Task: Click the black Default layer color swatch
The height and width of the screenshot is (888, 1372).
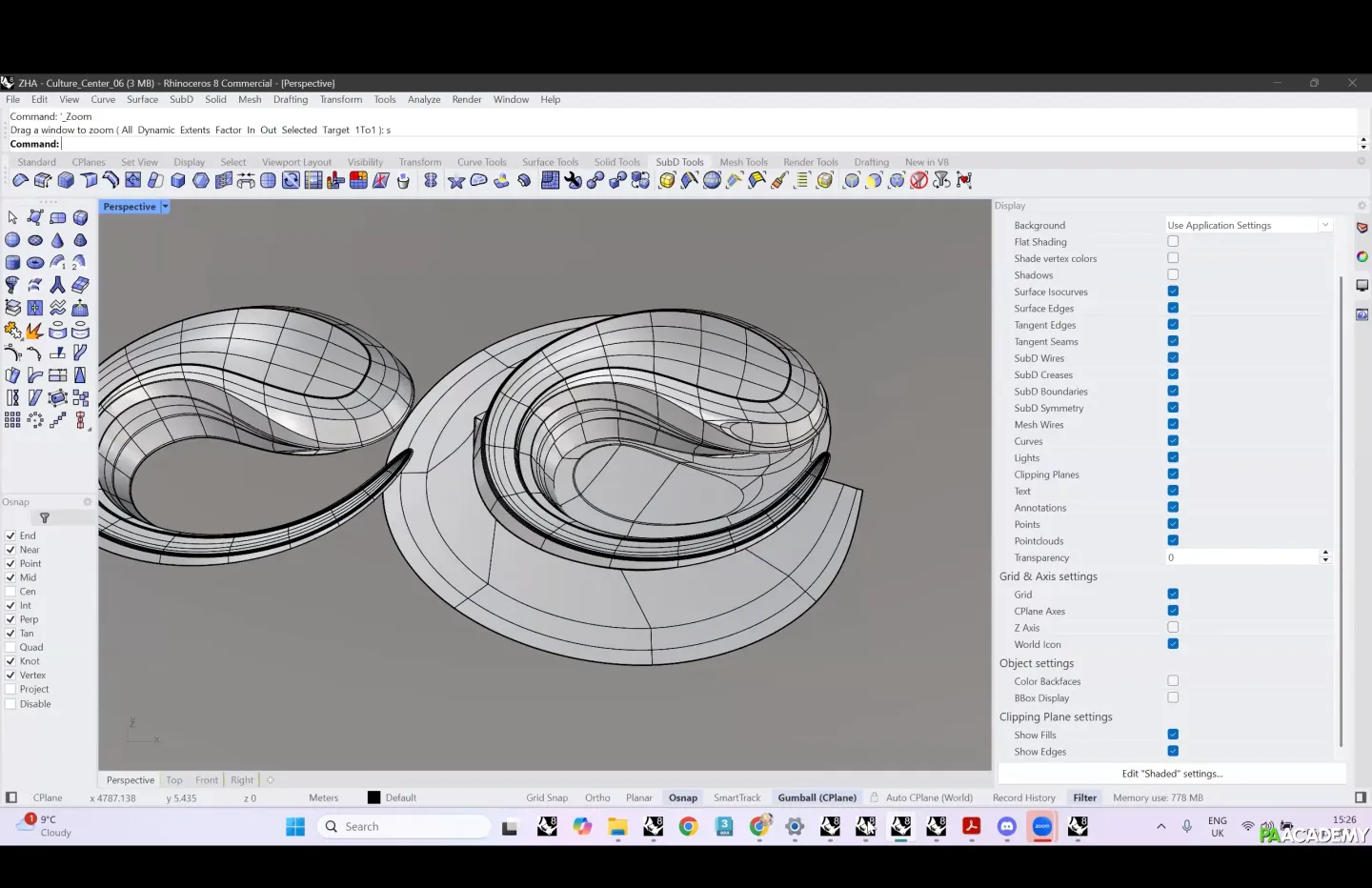Action: tap(373, 798)
